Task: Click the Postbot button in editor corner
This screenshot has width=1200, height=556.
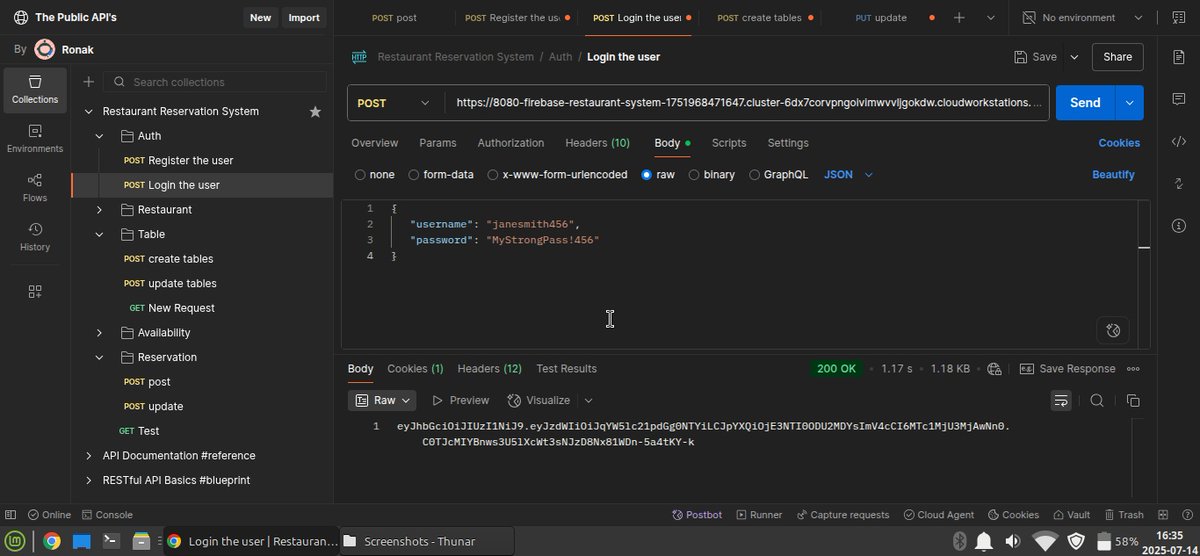Action: pyautogui.click(x=1113, y=330)
